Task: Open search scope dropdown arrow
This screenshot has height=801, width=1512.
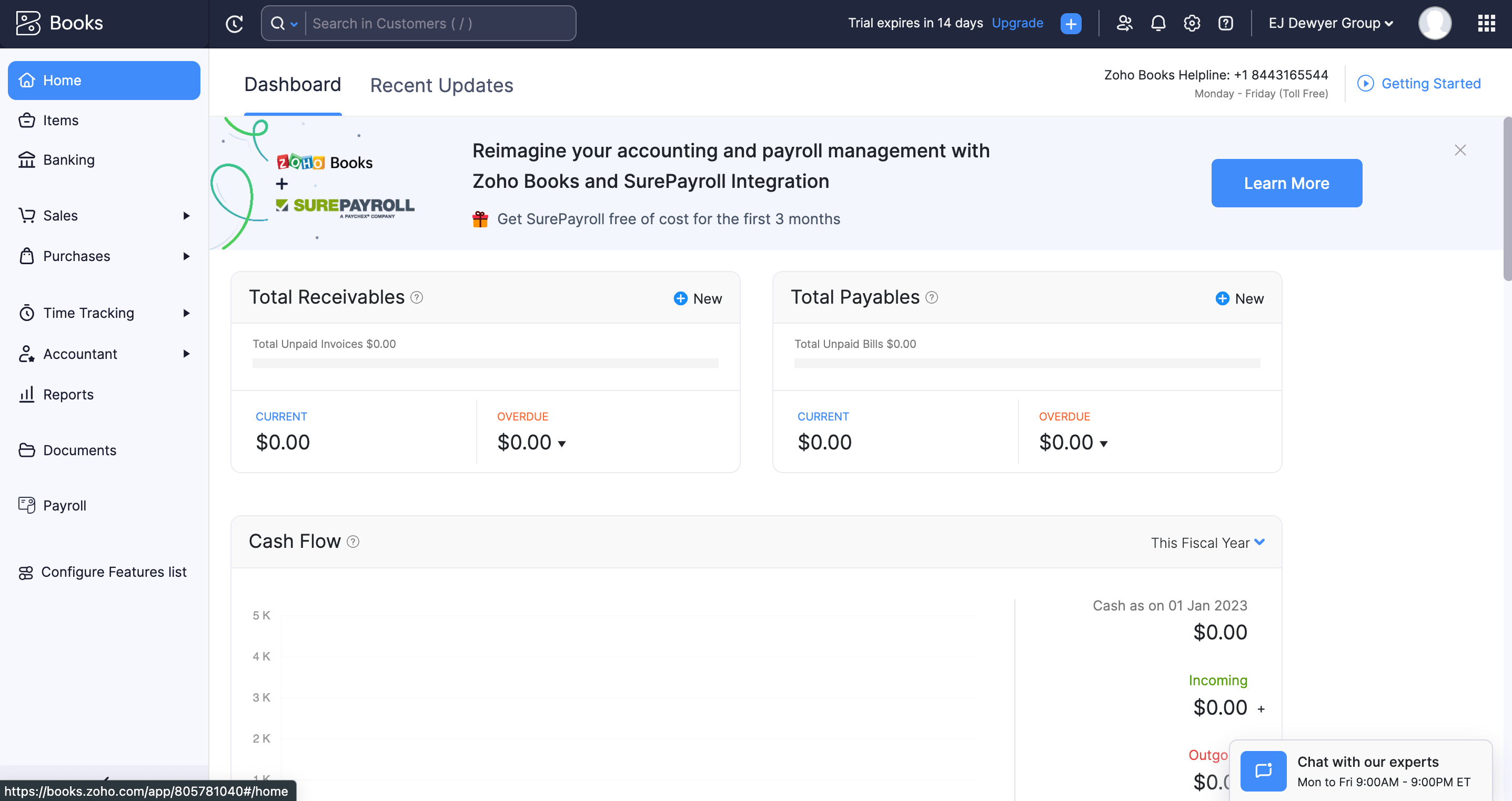Action: tap(294, 24)
